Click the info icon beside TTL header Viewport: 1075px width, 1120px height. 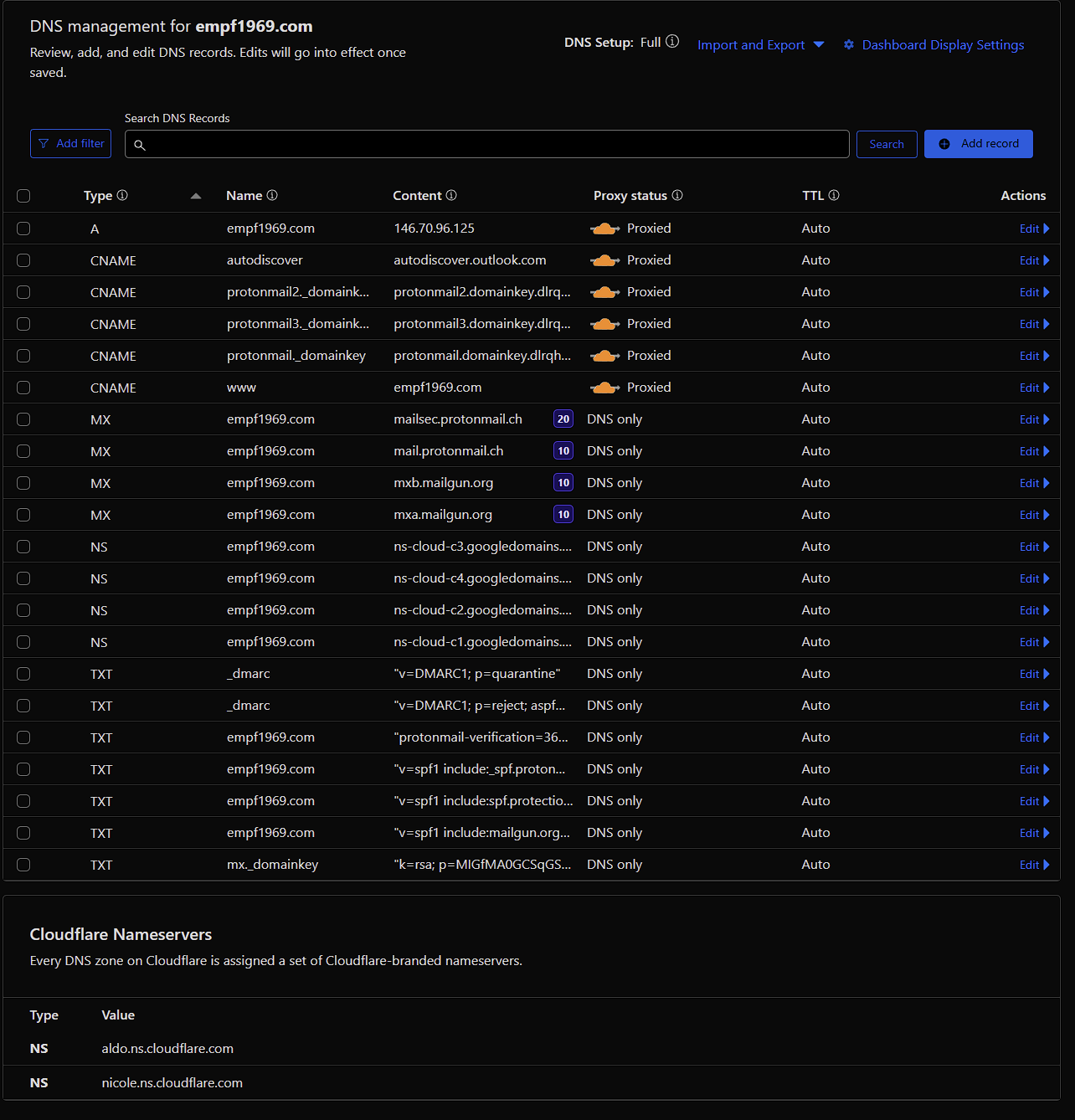[834, 195]
